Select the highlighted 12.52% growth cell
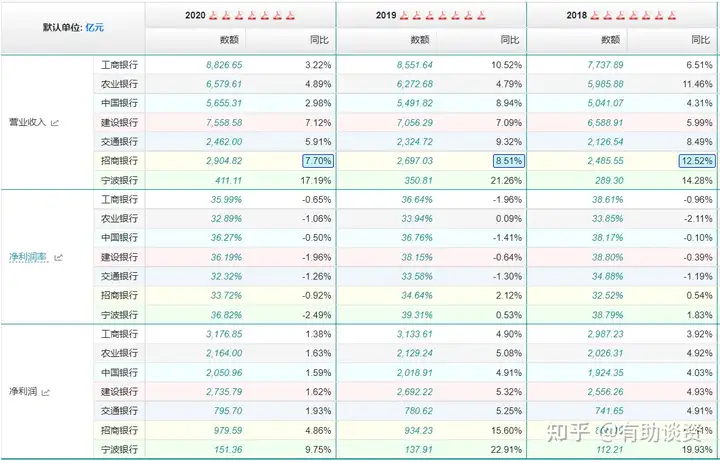This screenshot has height=462, width=720. [x=697, y=161]
